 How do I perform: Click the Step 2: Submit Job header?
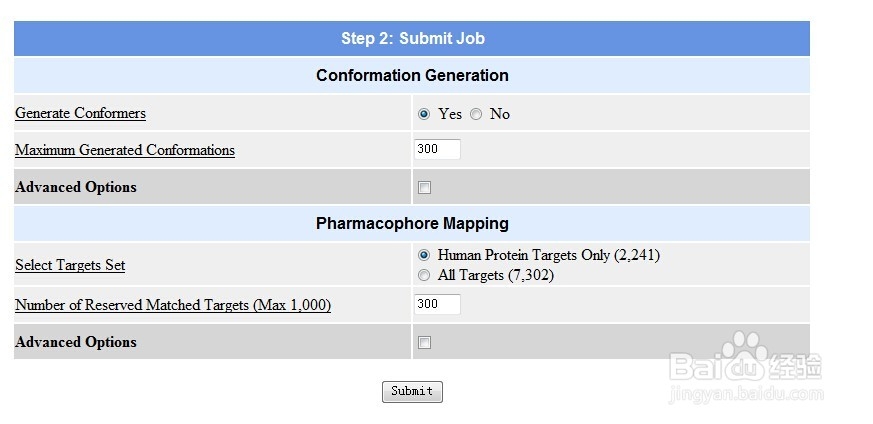[x=412, y=38]
